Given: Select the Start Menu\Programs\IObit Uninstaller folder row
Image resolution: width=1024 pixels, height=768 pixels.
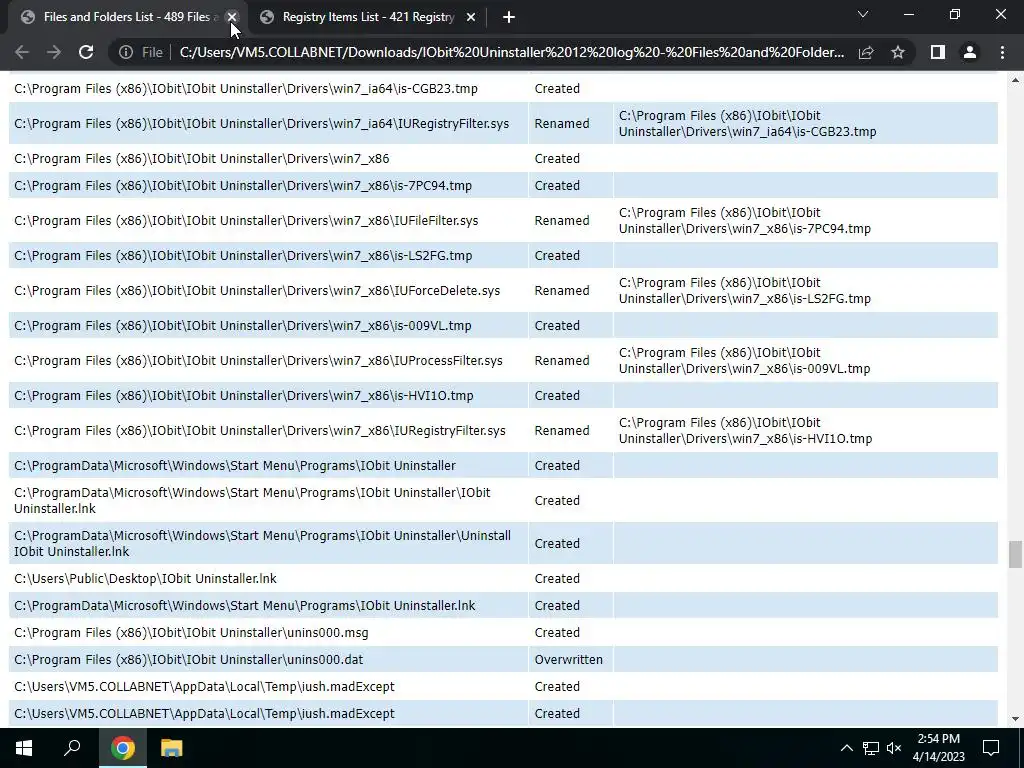Looking at the screenshot, I should (503, 466).
